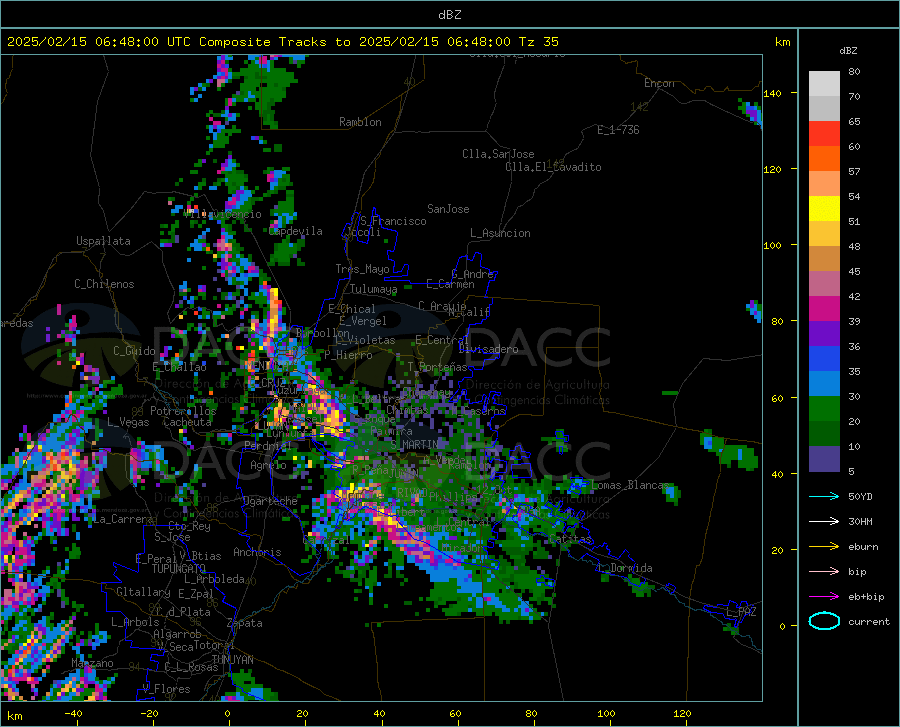Click the L_Dormida place label
The height and width of the screenshot is (727, 900).
[625, 568]
